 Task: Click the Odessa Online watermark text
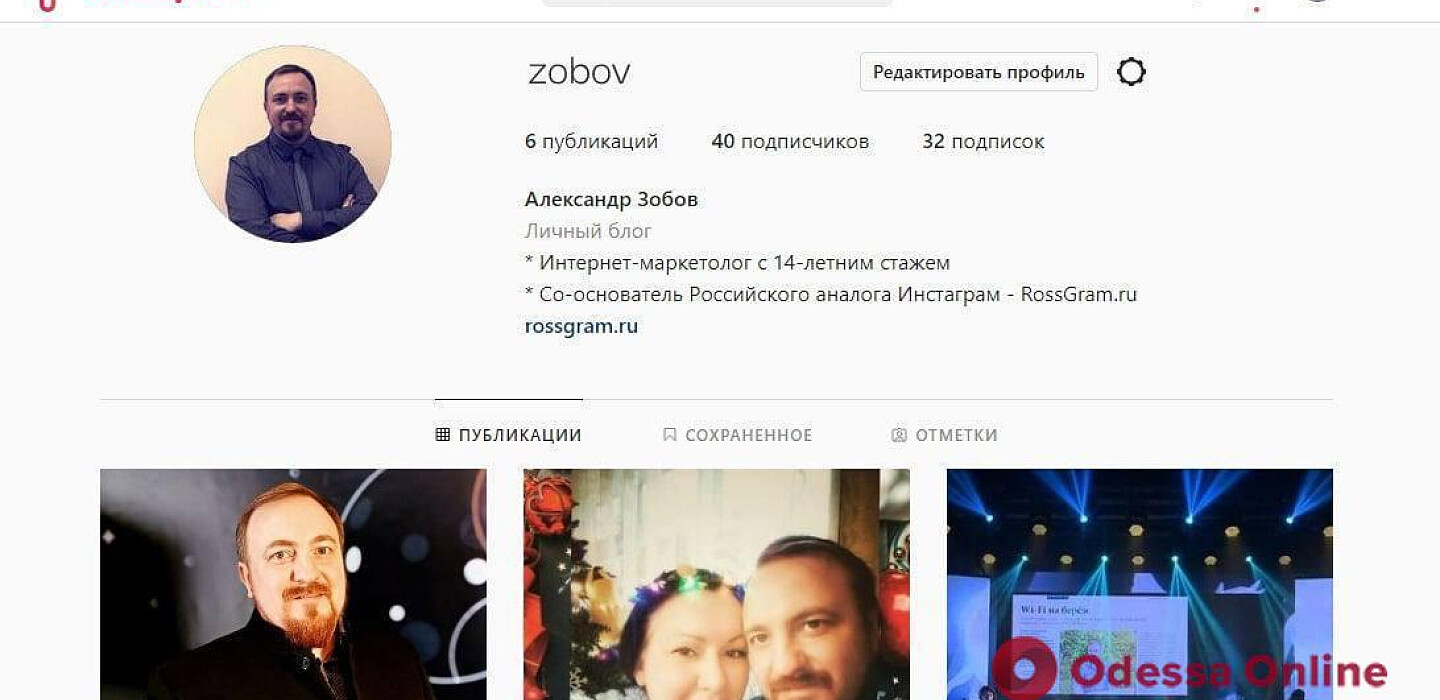tap(1227, 671)
